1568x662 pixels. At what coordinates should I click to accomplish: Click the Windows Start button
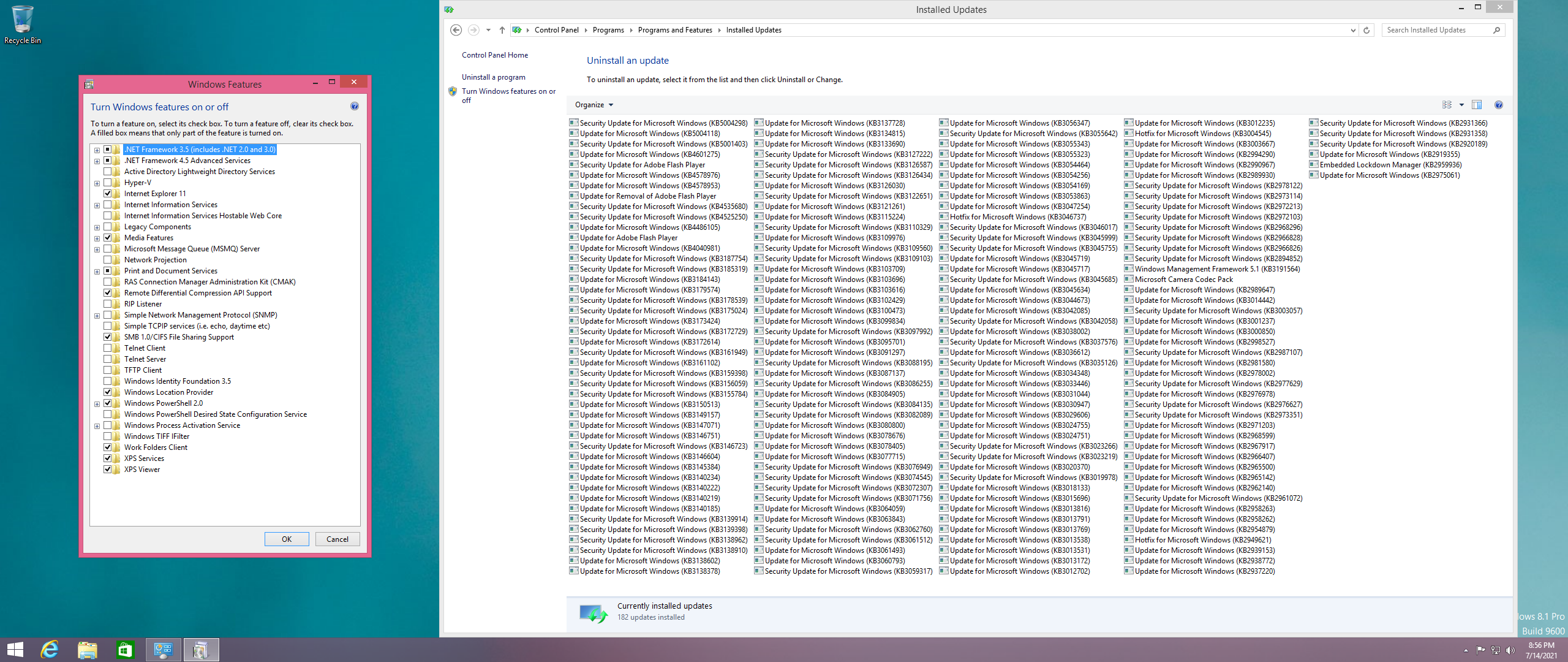coord(15,650)
